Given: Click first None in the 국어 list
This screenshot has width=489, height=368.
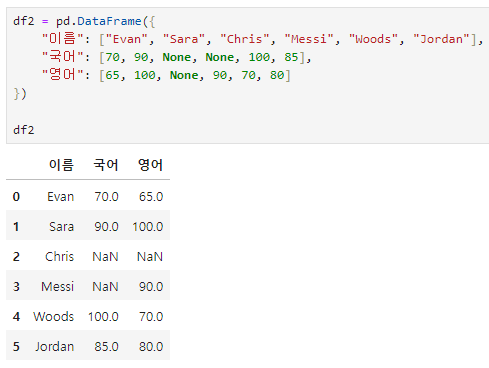Looking at the screenshot, I should 177,57.
